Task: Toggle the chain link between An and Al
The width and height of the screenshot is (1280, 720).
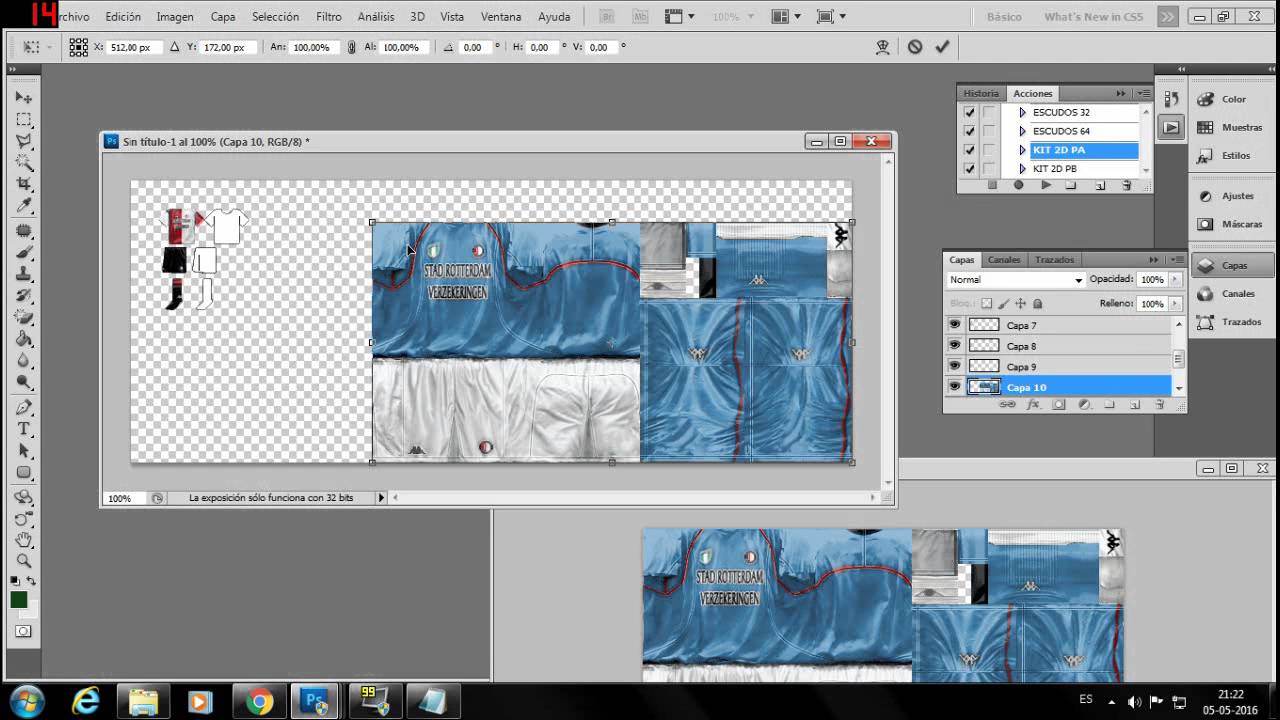Action: click(x=351, y=47)
